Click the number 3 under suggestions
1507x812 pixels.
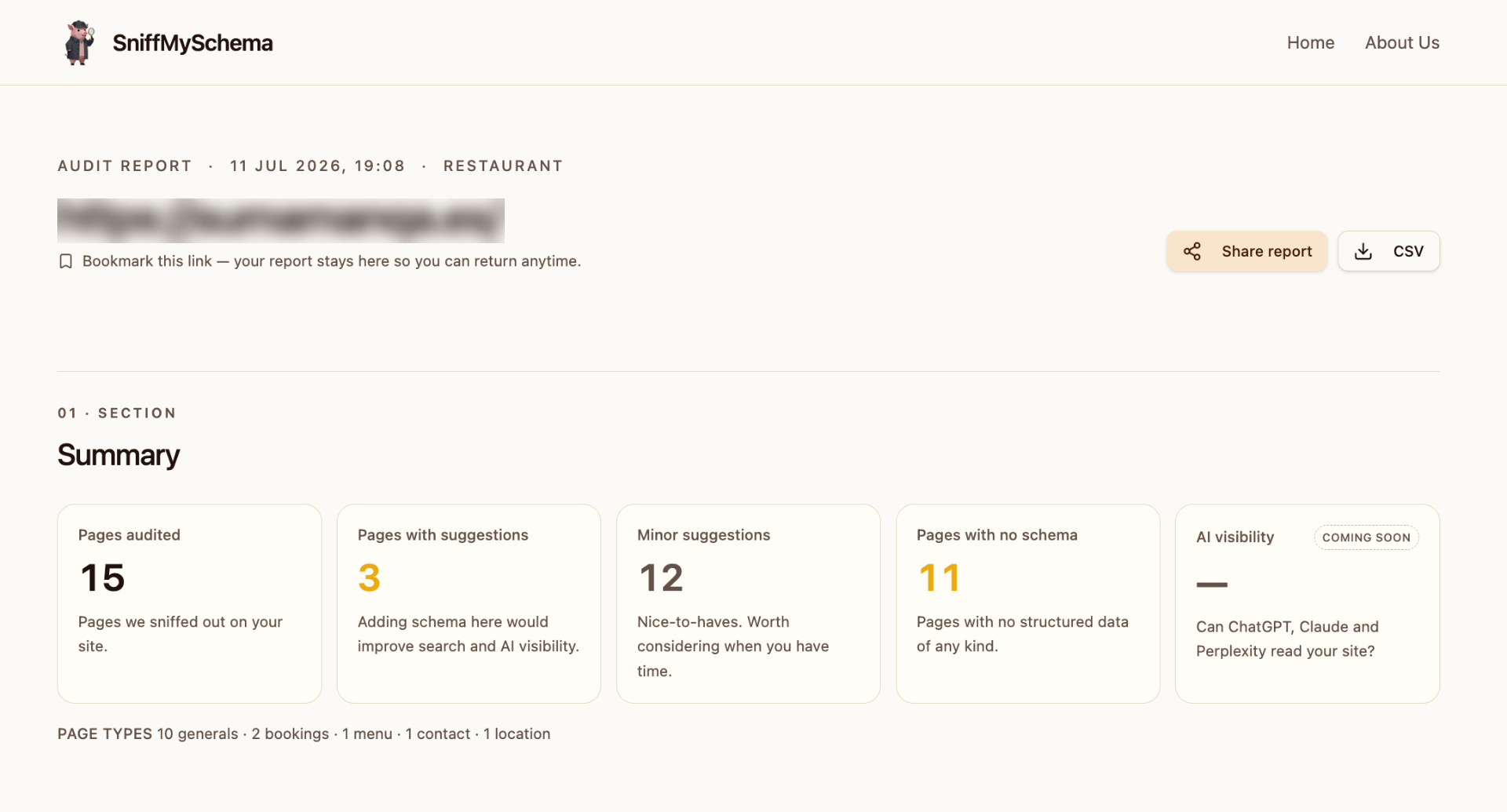[x=369, y=578]
